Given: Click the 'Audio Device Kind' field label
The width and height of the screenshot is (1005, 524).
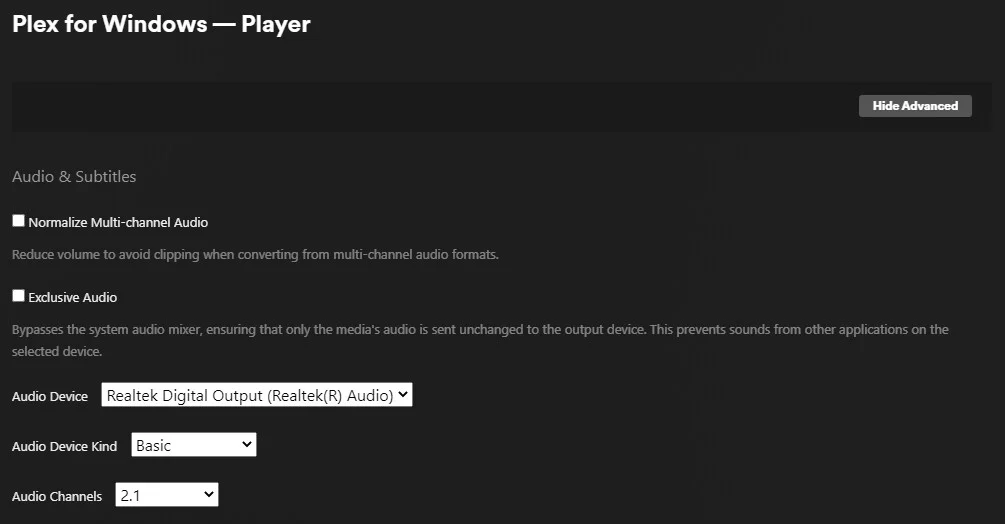Looking at the screenshot, I should [x=64, y=446].
